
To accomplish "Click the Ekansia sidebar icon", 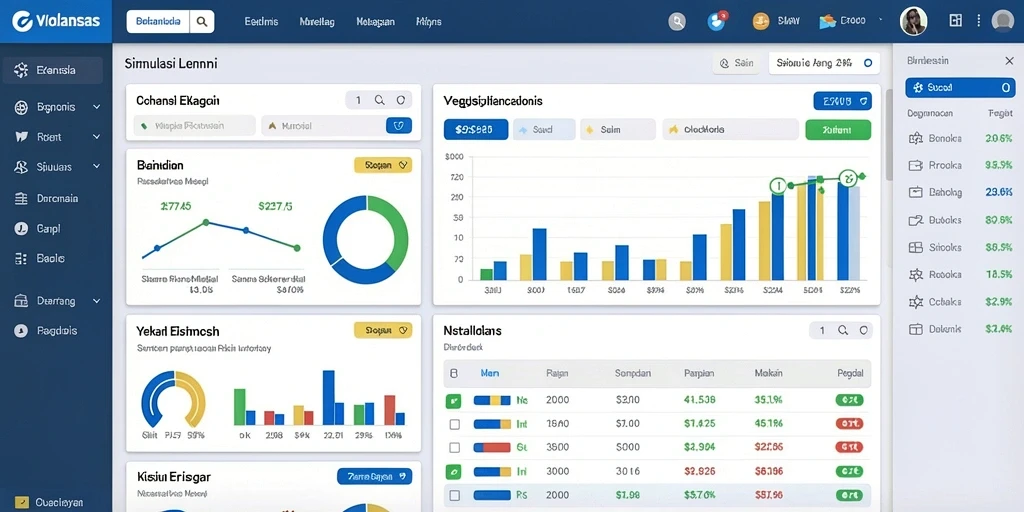I will (x=21, y=71).
